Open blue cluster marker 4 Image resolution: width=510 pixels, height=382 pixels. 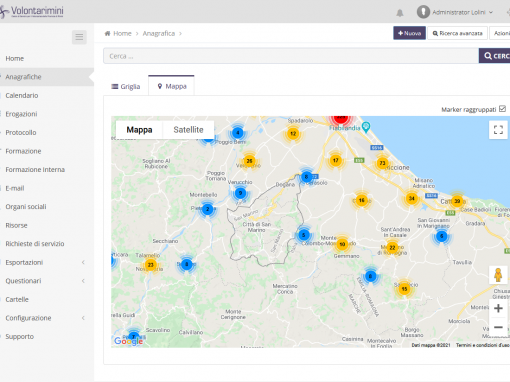[x=238, y=133]
